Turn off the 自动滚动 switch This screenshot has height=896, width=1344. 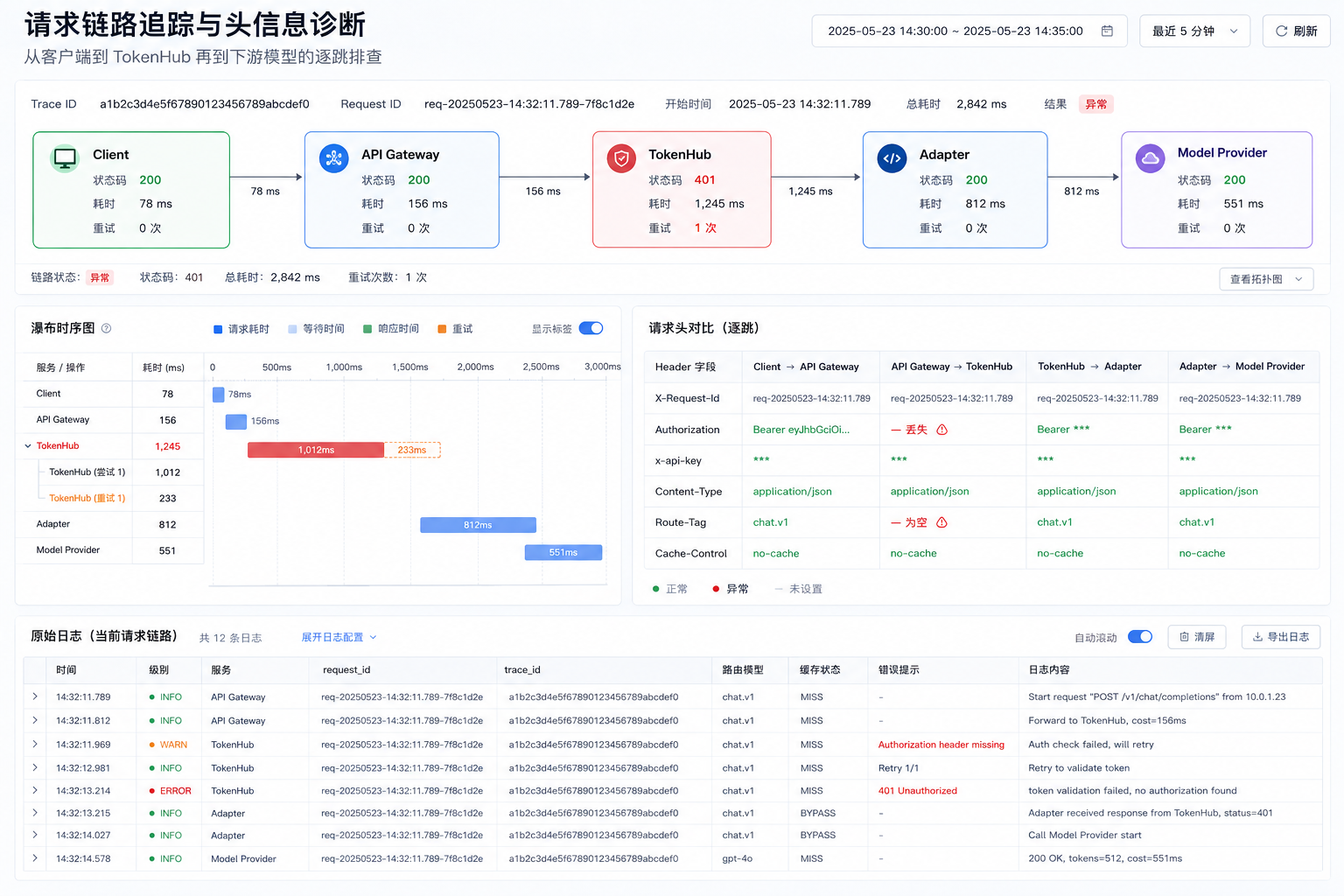coord(1140,636)
